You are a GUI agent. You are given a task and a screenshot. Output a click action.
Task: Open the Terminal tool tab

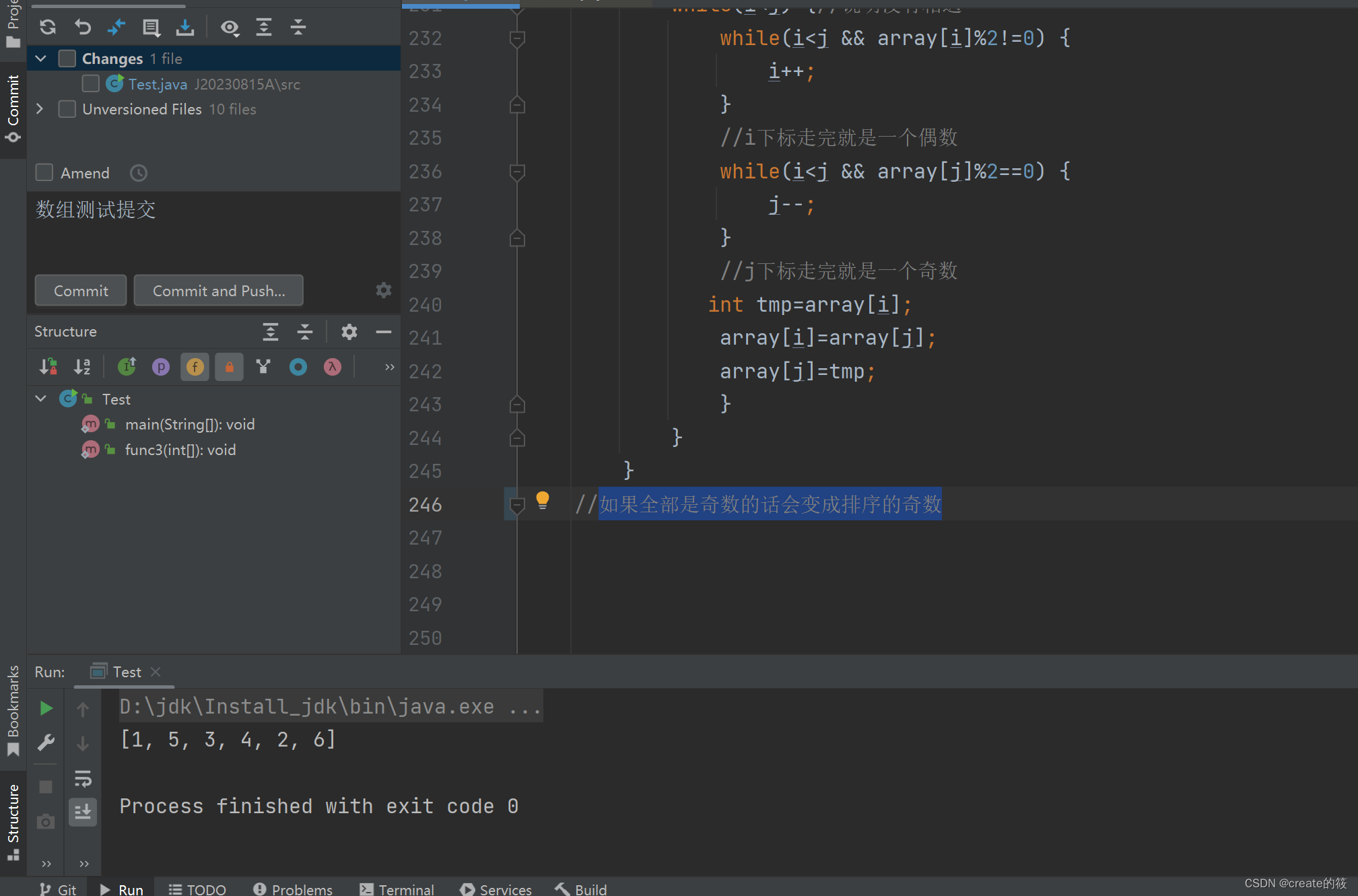(397, 889)
